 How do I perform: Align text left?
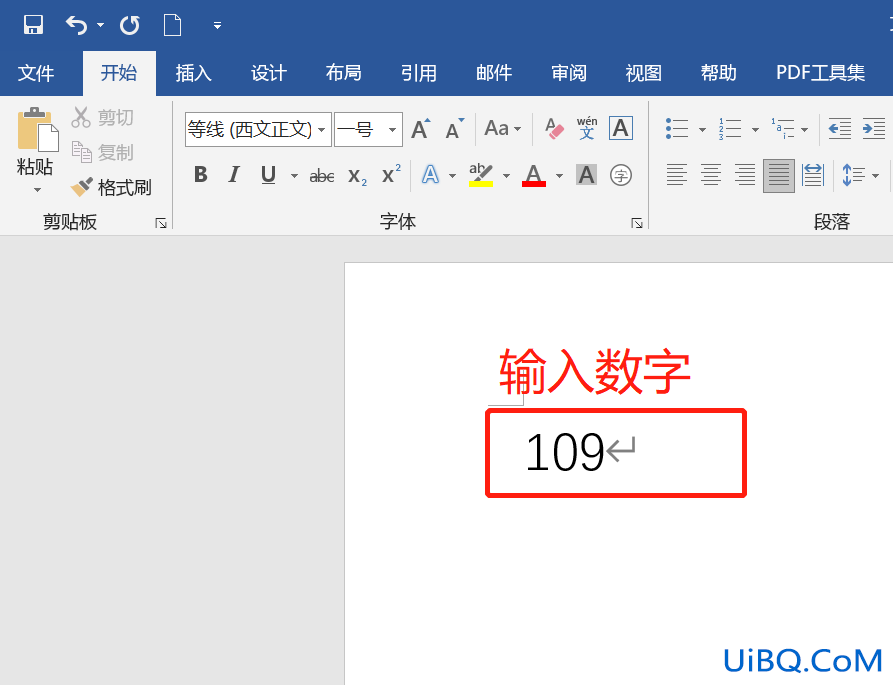[x=677, y=175]
